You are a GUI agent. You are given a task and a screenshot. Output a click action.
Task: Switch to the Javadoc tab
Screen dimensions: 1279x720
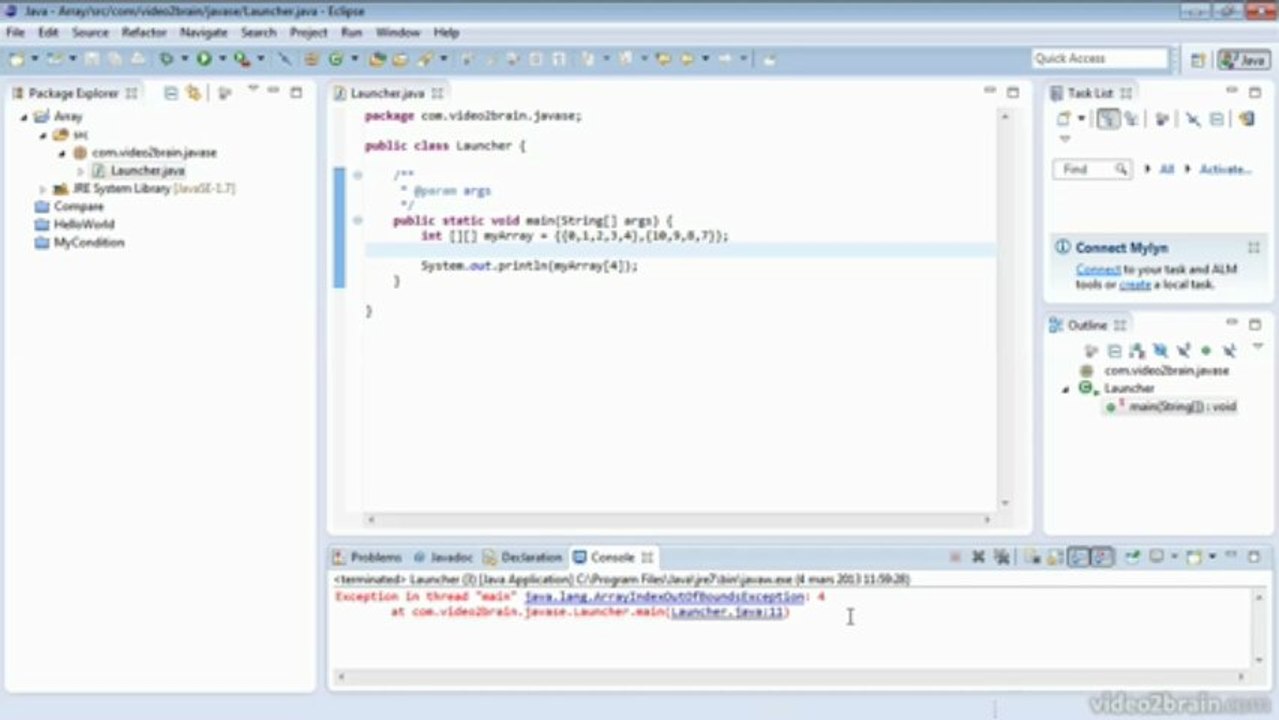click(443, 557)
